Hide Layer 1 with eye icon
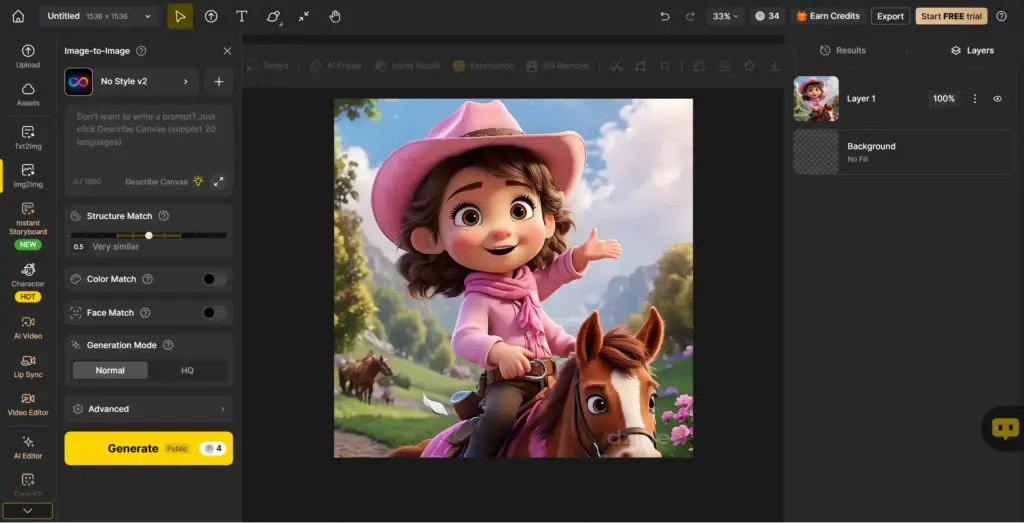Image resolution: width=1024 pixels, height=523 pixels. [997, 99]
